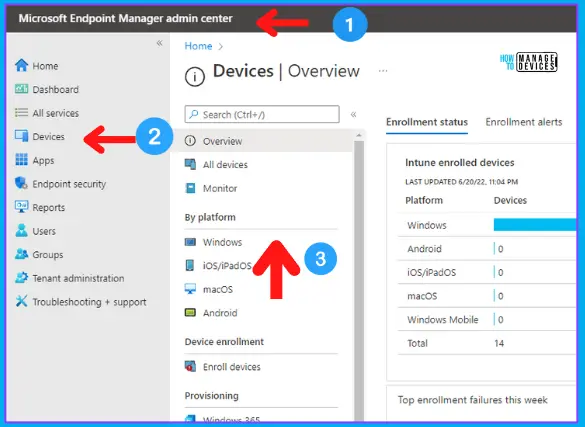Image resolution: width=585 pixels, height=427 pixels.
Task: Click the Microsoft Endpoint Manager admin center title
Action: [x=125, y=18]
